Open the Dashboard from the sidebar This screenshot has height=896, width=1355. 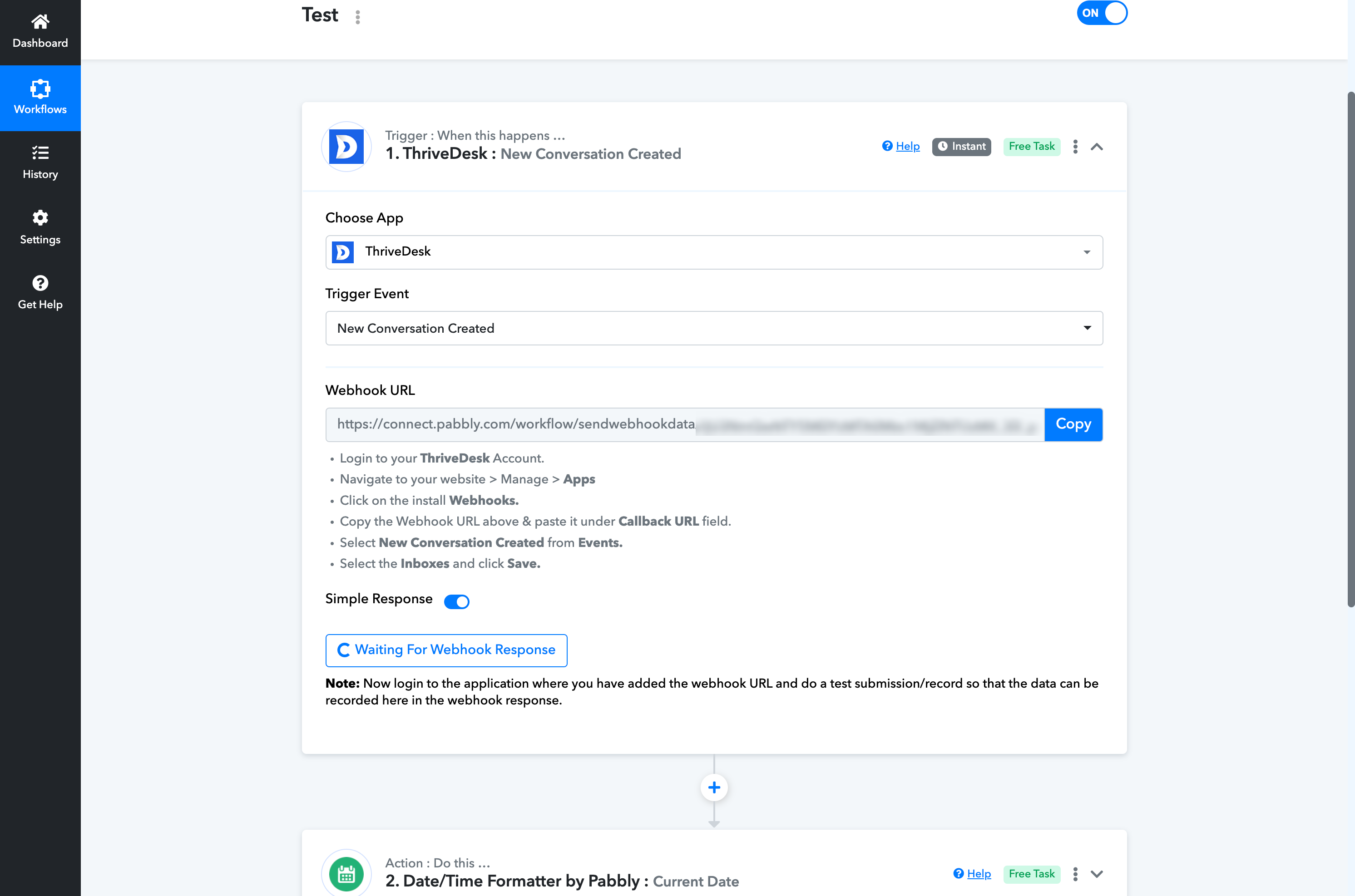(40, 31)
